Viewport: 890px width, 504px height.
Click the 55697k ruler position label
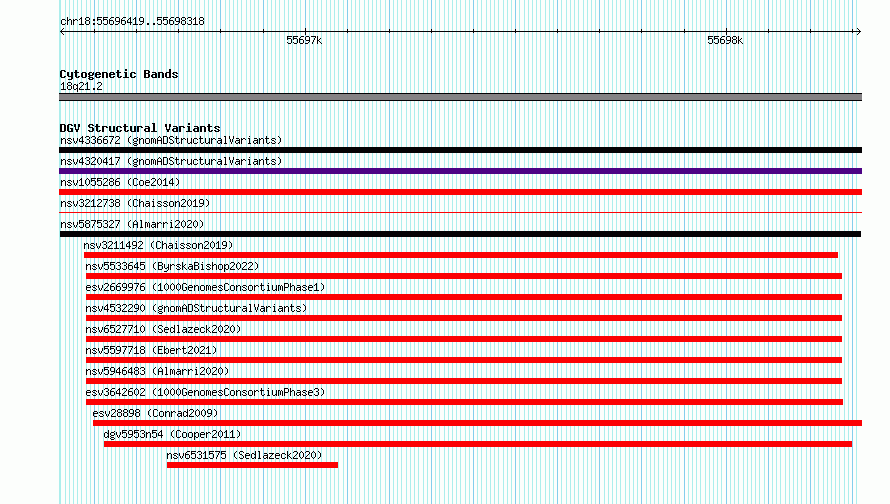(x=304, y=40)
